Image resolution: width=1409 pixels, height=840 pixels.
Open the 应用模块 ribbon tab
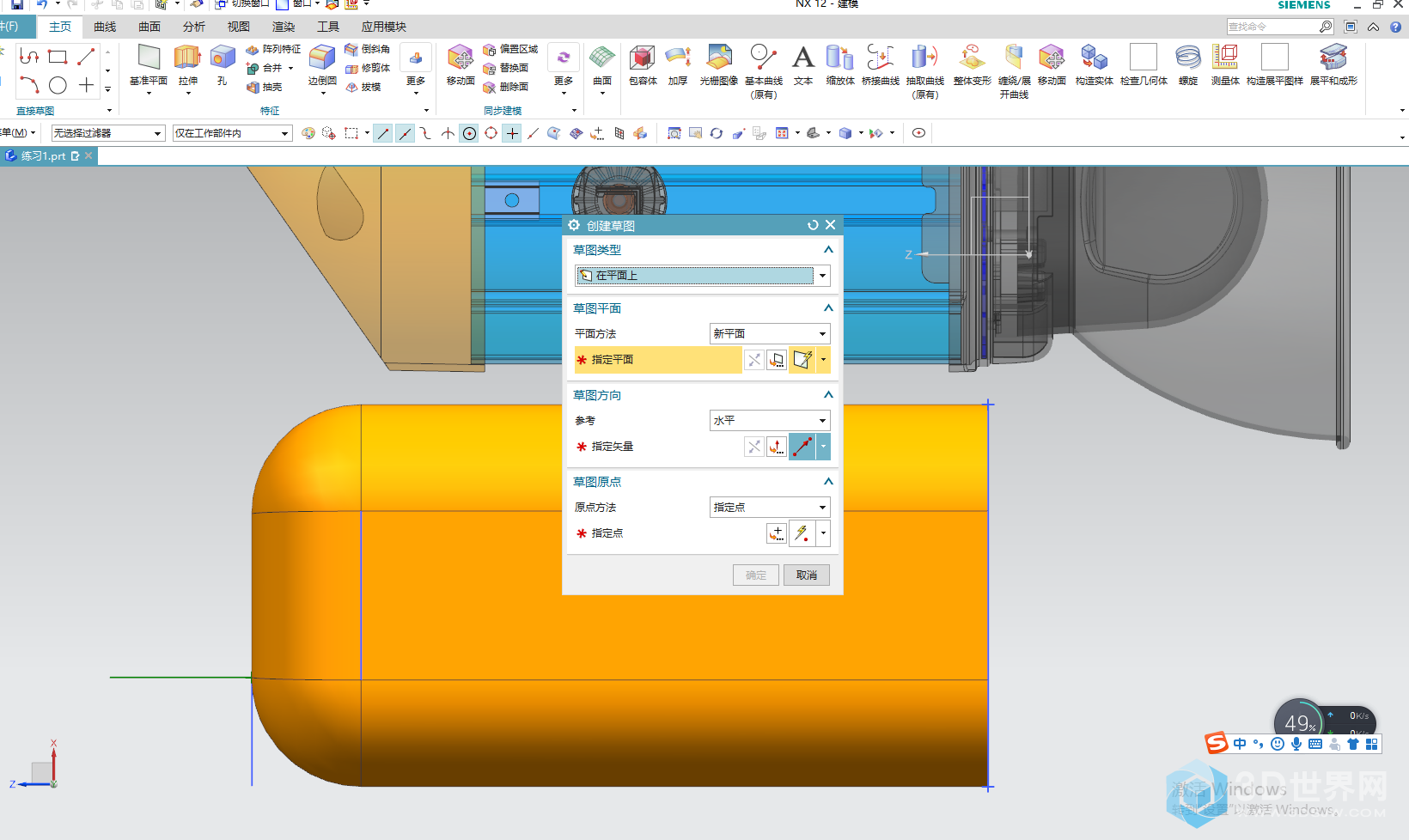click(x=384, y=27)
